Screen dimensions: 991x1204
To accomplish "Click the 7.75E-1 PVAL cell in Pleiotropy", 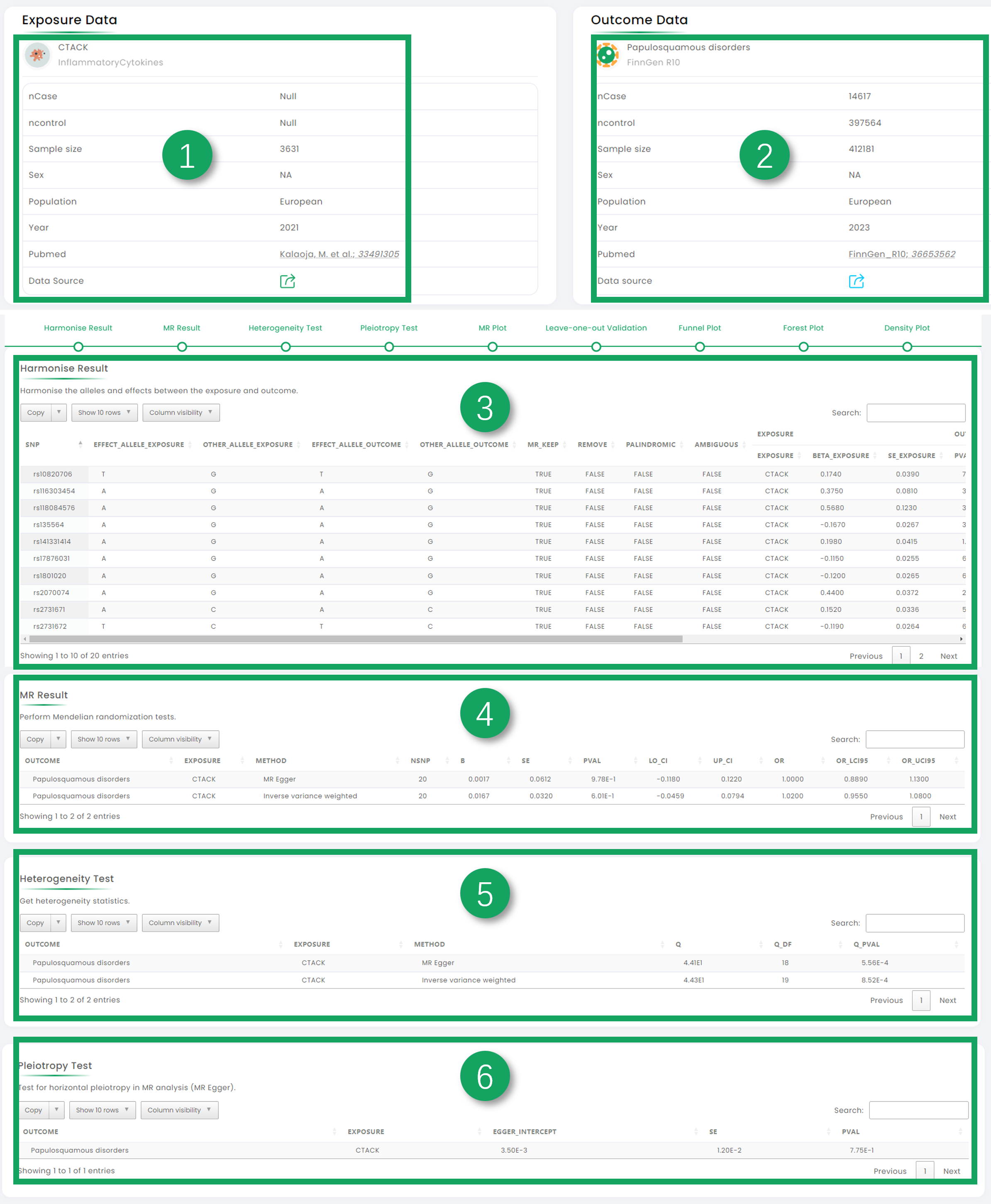I will coord(862,1150).
